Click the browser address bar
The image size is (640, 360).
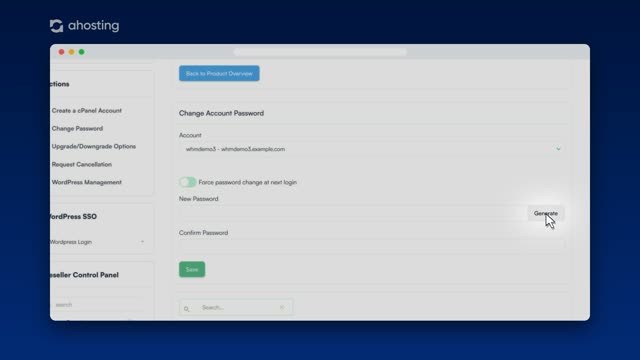point(320,52)
